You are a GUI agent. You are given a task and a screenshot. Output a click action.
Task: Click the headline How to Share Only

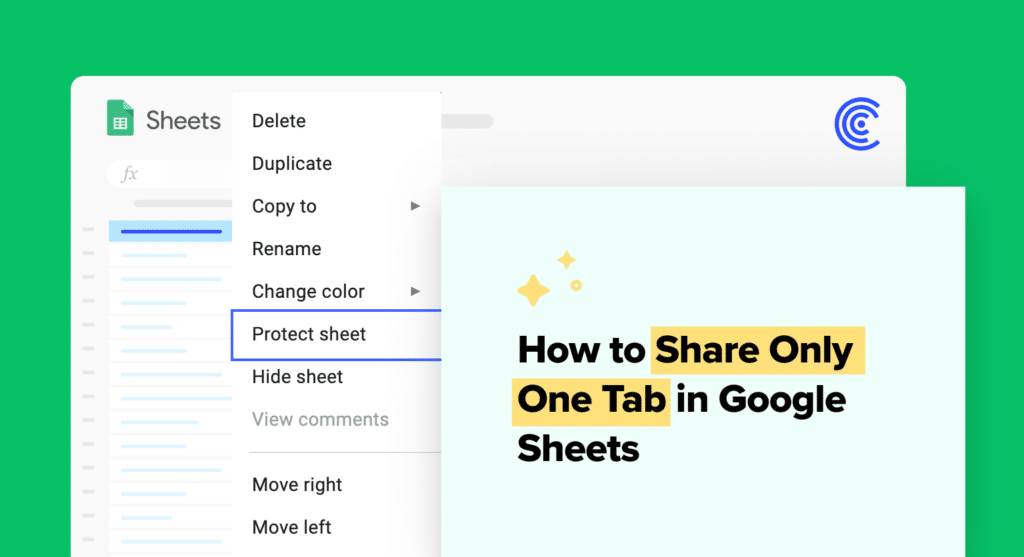(x=686, y=350)
